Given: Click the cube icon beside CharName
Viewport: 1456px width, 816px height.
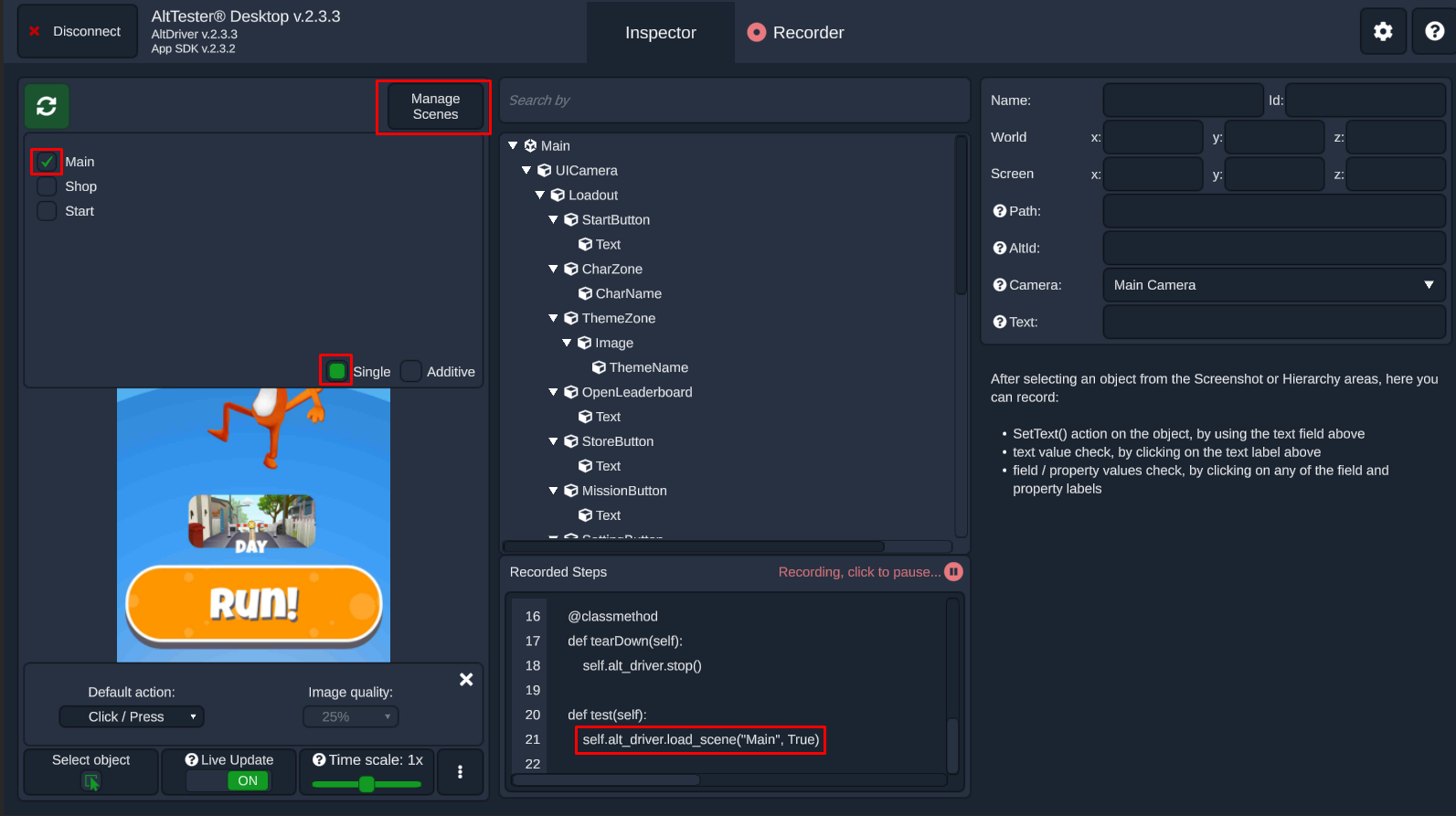Looking at the screenshot, I should point(585,293).
